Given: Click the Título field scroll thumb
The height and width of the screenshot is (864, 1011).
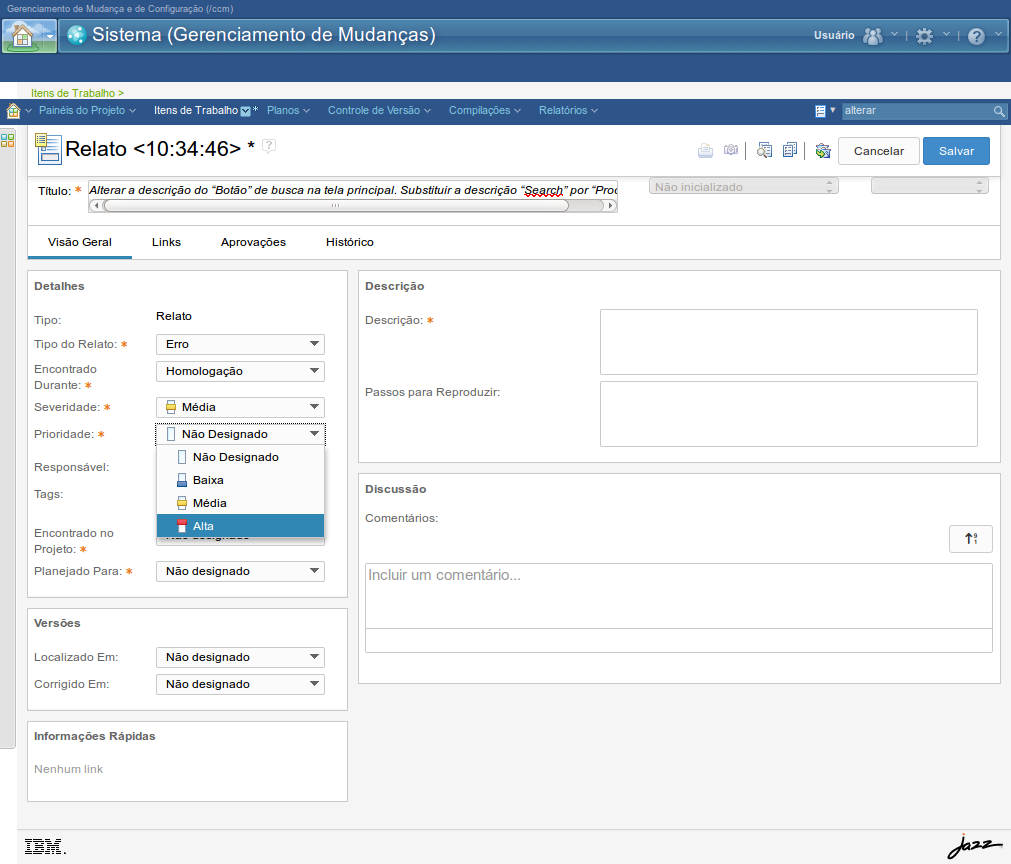Looking at the screenshot, I should tap(336, 206).
